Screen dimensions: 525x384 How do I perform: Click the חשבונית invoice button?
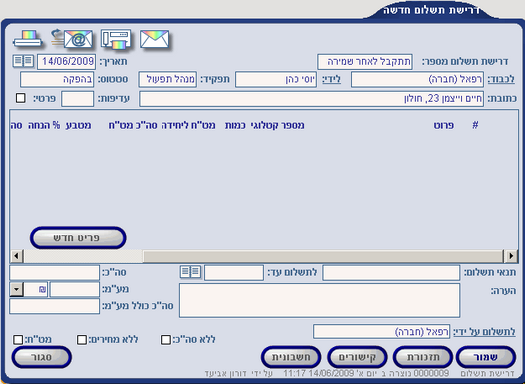pyautogui.click(x=291, y=357)
